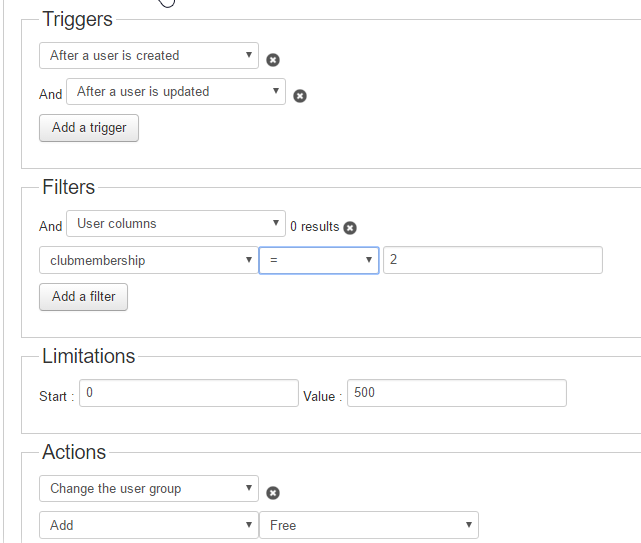Open the '=' comparison operator dropdown
The width and height of the screenshot is (641, 543).
(319, 260)
